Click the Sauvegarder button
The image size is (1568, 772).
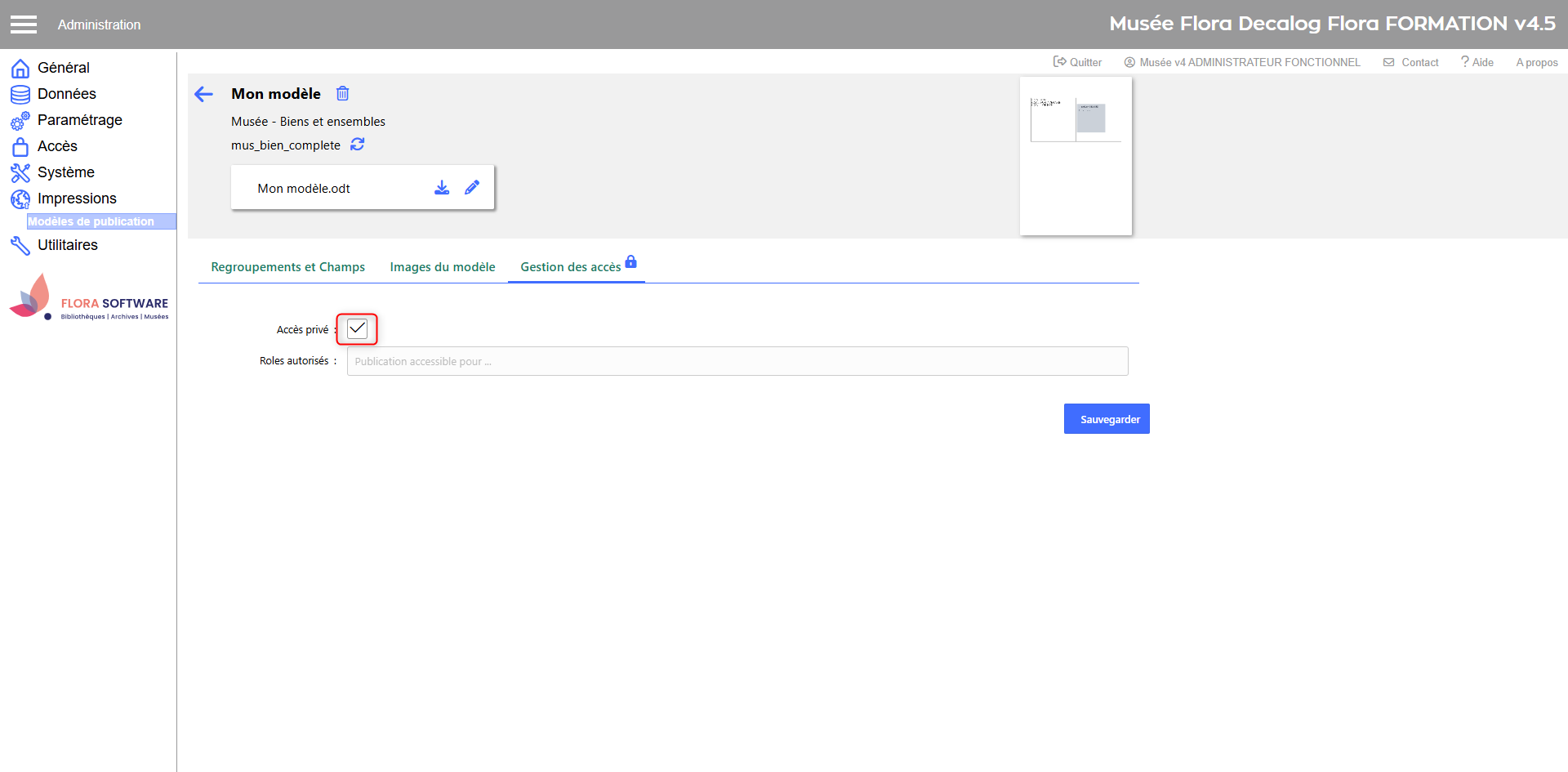pos(1106,419)
